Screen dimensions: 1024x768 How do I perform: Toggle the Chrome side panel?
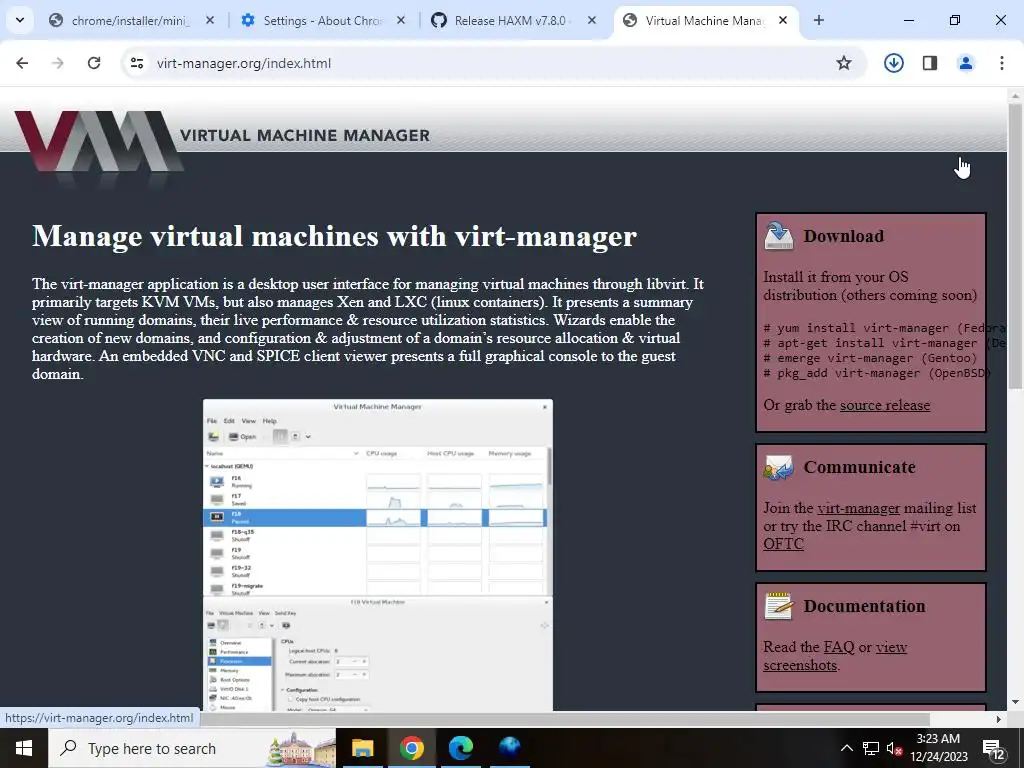coord(930,63)
